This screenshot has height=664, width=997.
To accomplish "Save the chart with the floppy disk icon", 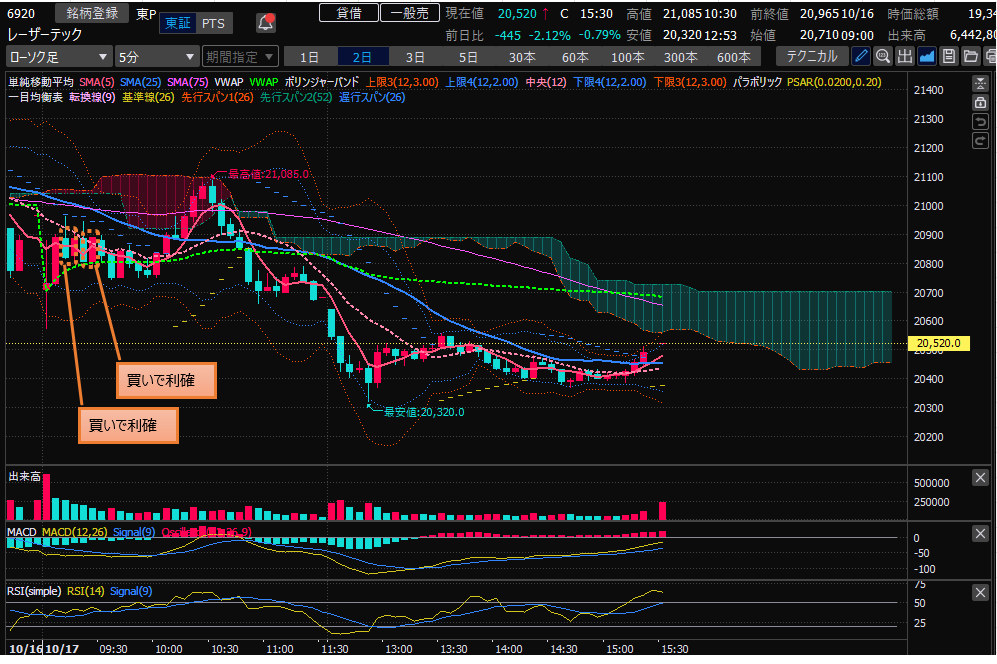I will coord(947,56).
